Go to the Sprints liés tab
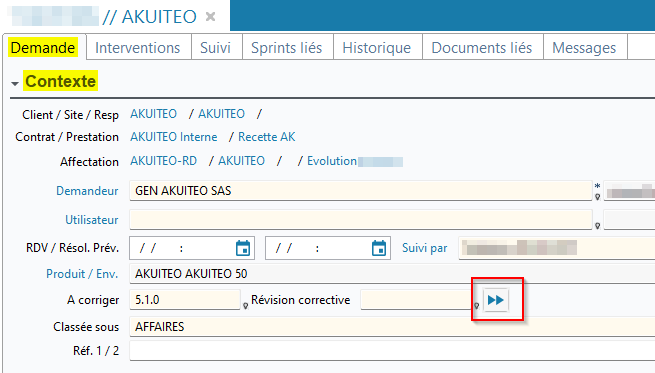 pos(287,48)
